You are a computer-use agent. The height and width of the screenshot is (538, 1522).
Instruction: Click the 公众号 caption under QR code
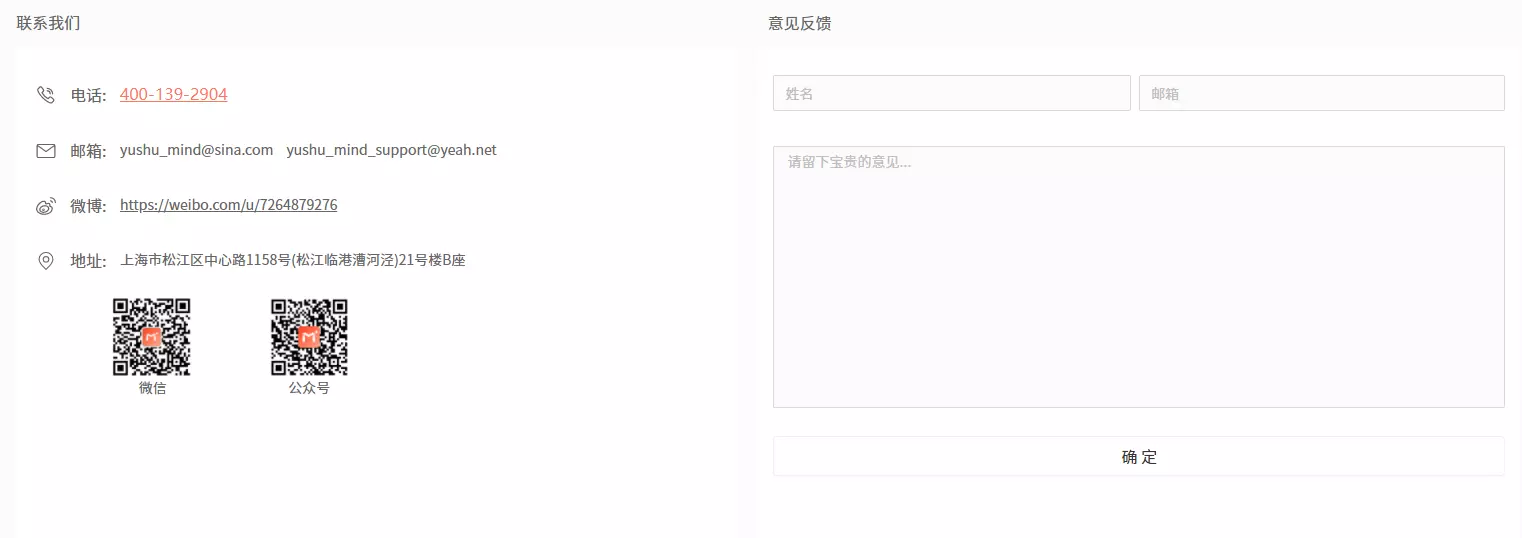[x=309, y=388]
